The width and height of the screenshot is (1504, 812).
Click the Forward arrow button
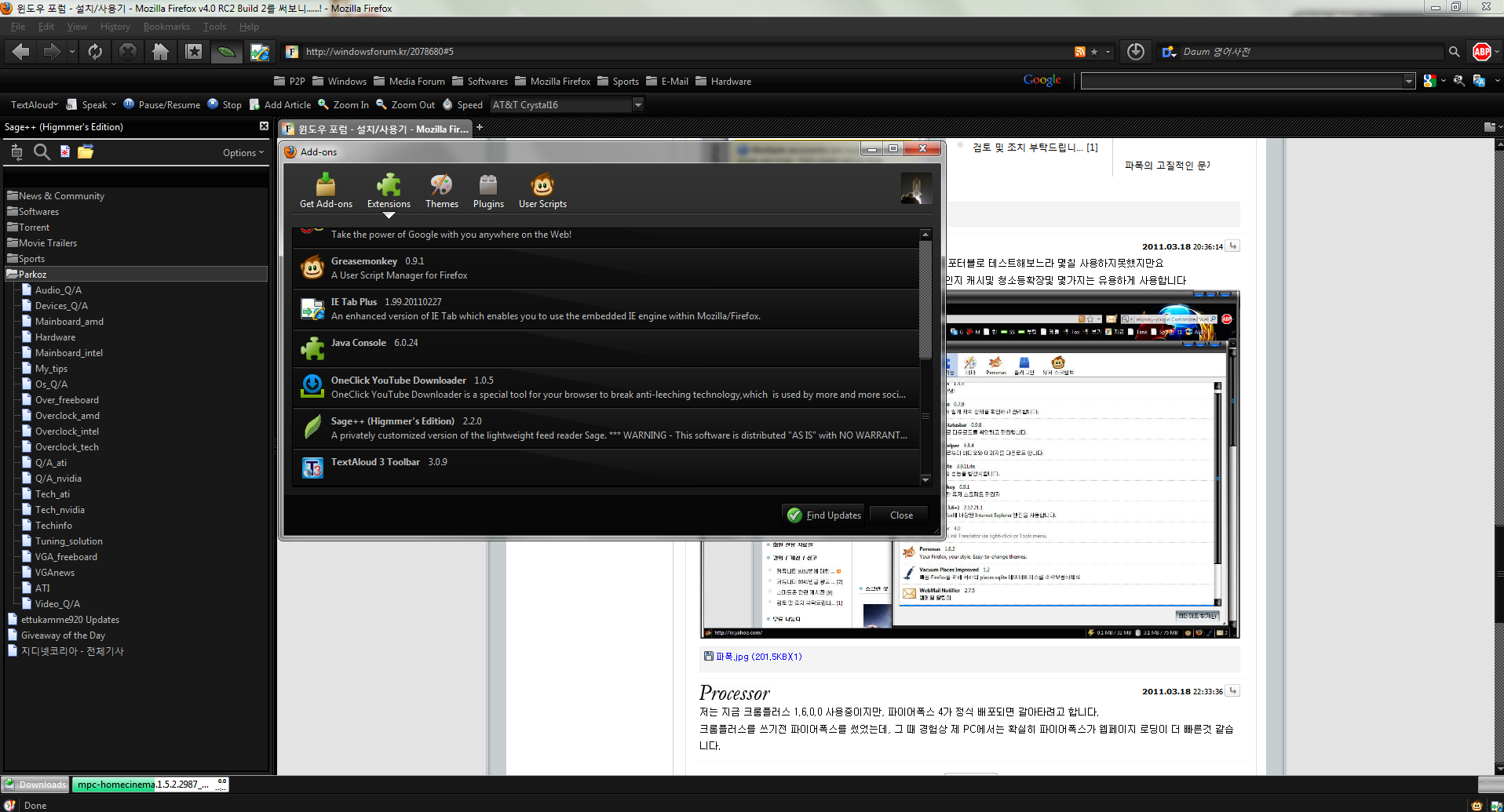(52, 52)
